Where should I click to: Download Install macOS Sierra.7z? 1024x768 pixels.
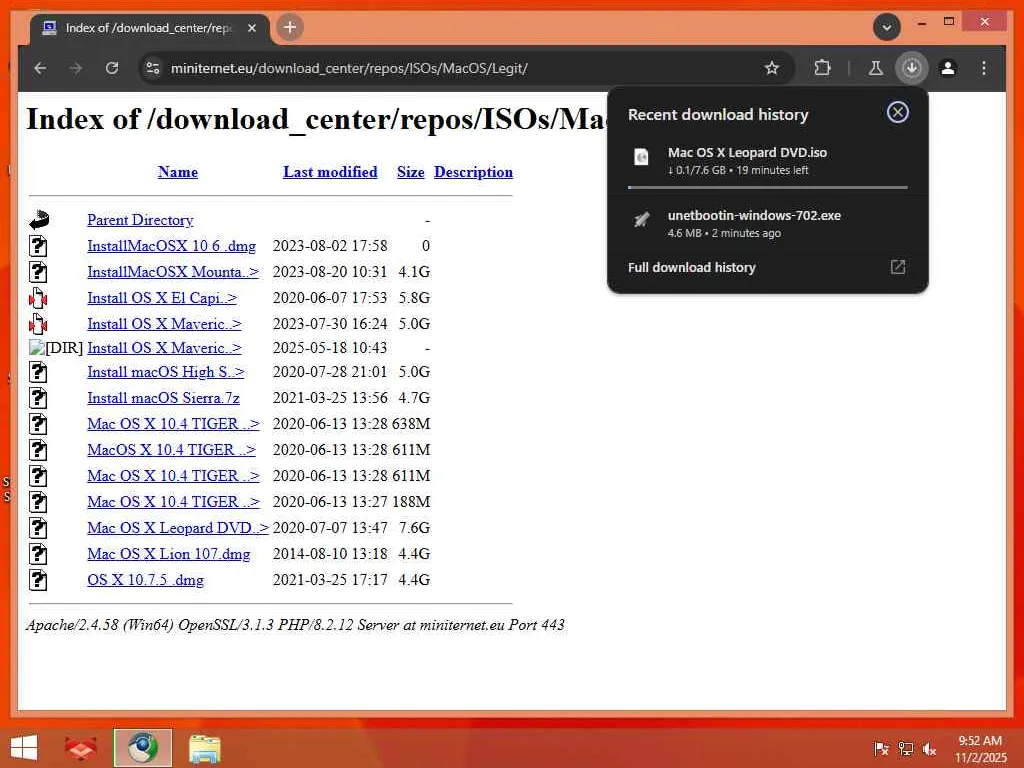click(x=163, y=398)
